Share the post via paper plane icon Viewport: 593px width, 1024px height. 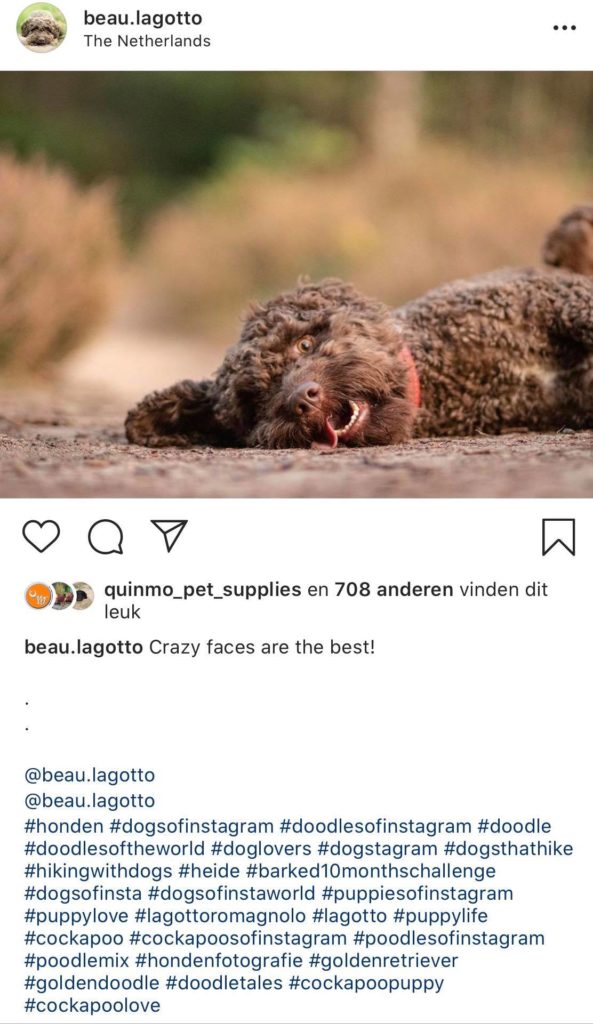pos(169,536)
